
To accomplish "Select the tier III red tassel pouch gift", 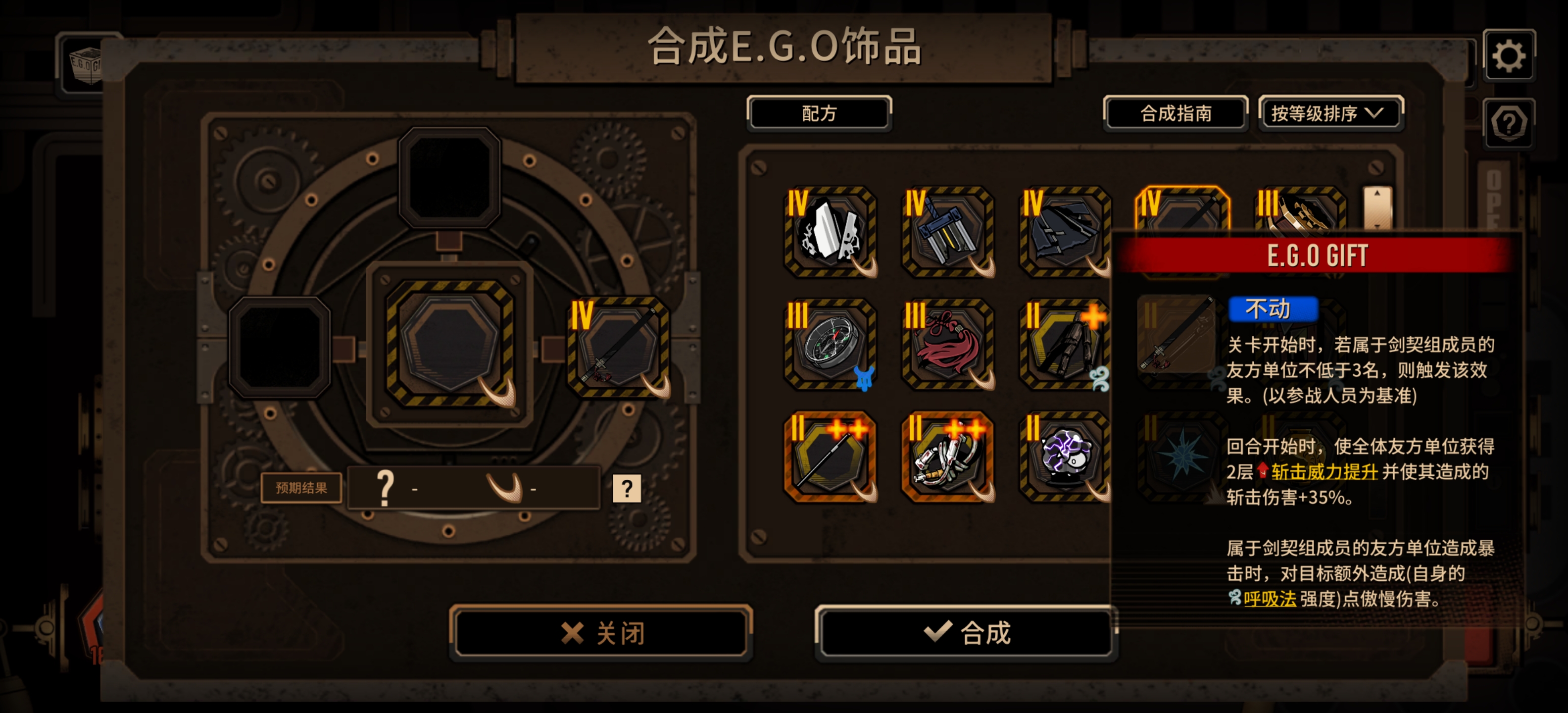I will pyautogui.click(x=948, y=345).
